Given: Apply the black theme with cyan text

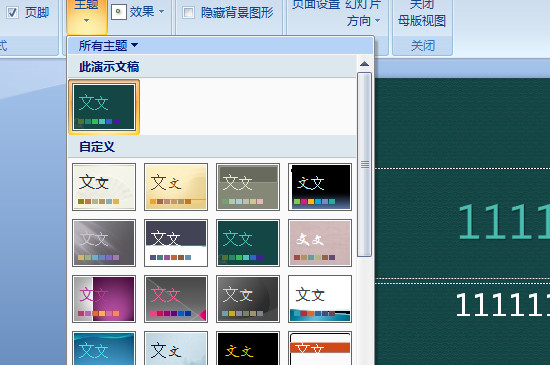Looking at the screenshot, I should coord(320,187).
